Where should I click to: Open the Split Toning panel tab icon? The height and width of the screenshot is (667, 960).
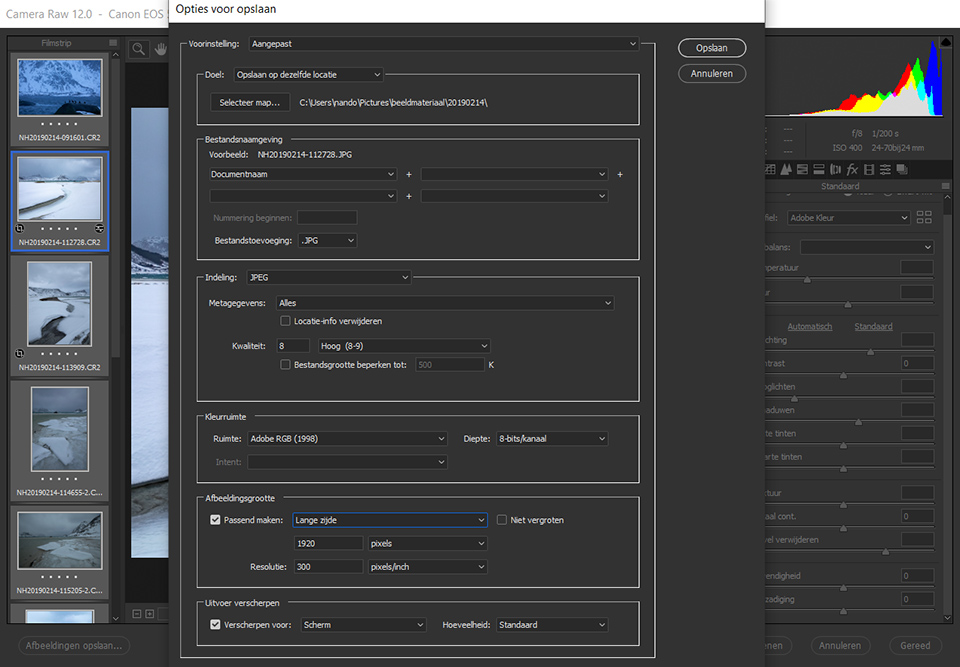[819, 170]
